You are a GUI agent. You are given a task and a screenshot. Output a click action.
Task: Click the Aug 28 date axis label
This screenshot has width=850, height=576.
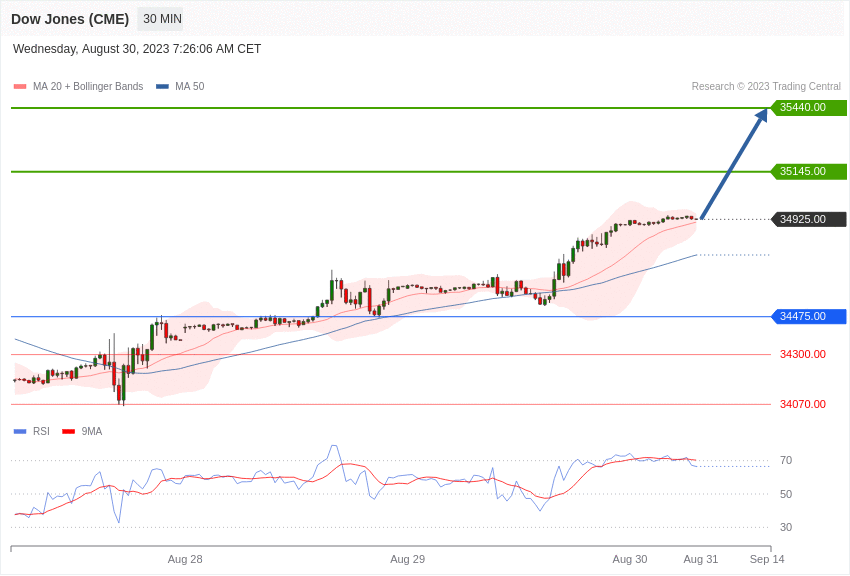pyautogui.click(x=185, y=560)
